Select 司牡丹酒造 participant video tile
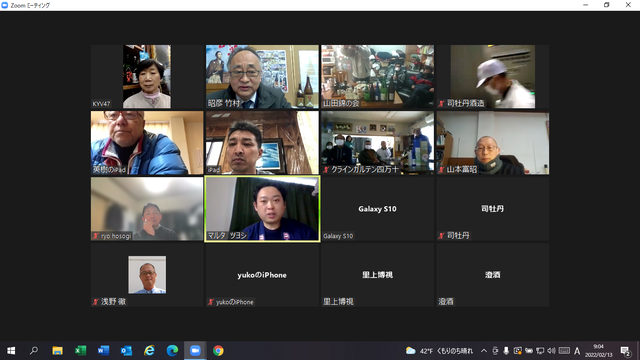 [x=493, y=76]
